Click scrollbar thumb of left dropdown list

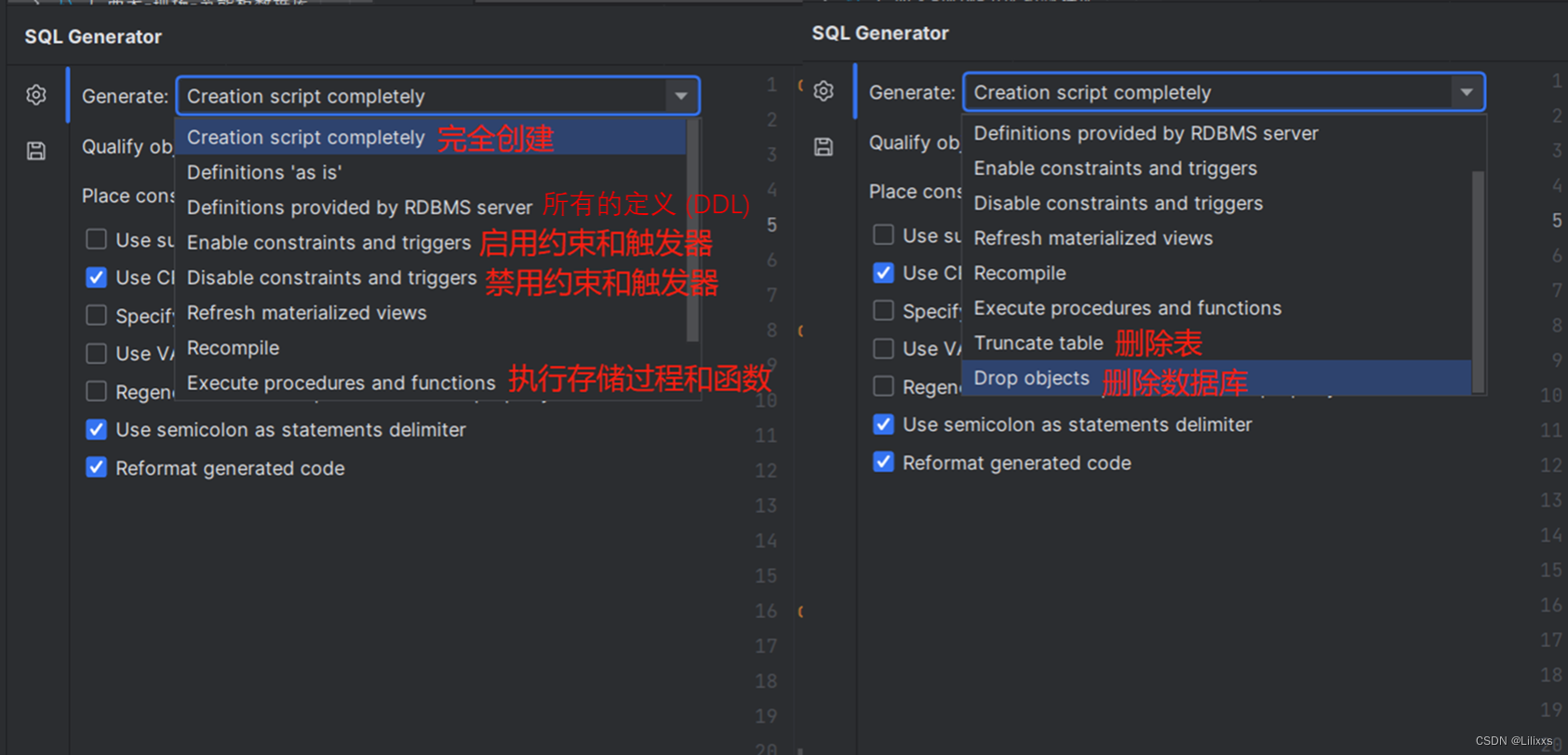tap(691, 230)
